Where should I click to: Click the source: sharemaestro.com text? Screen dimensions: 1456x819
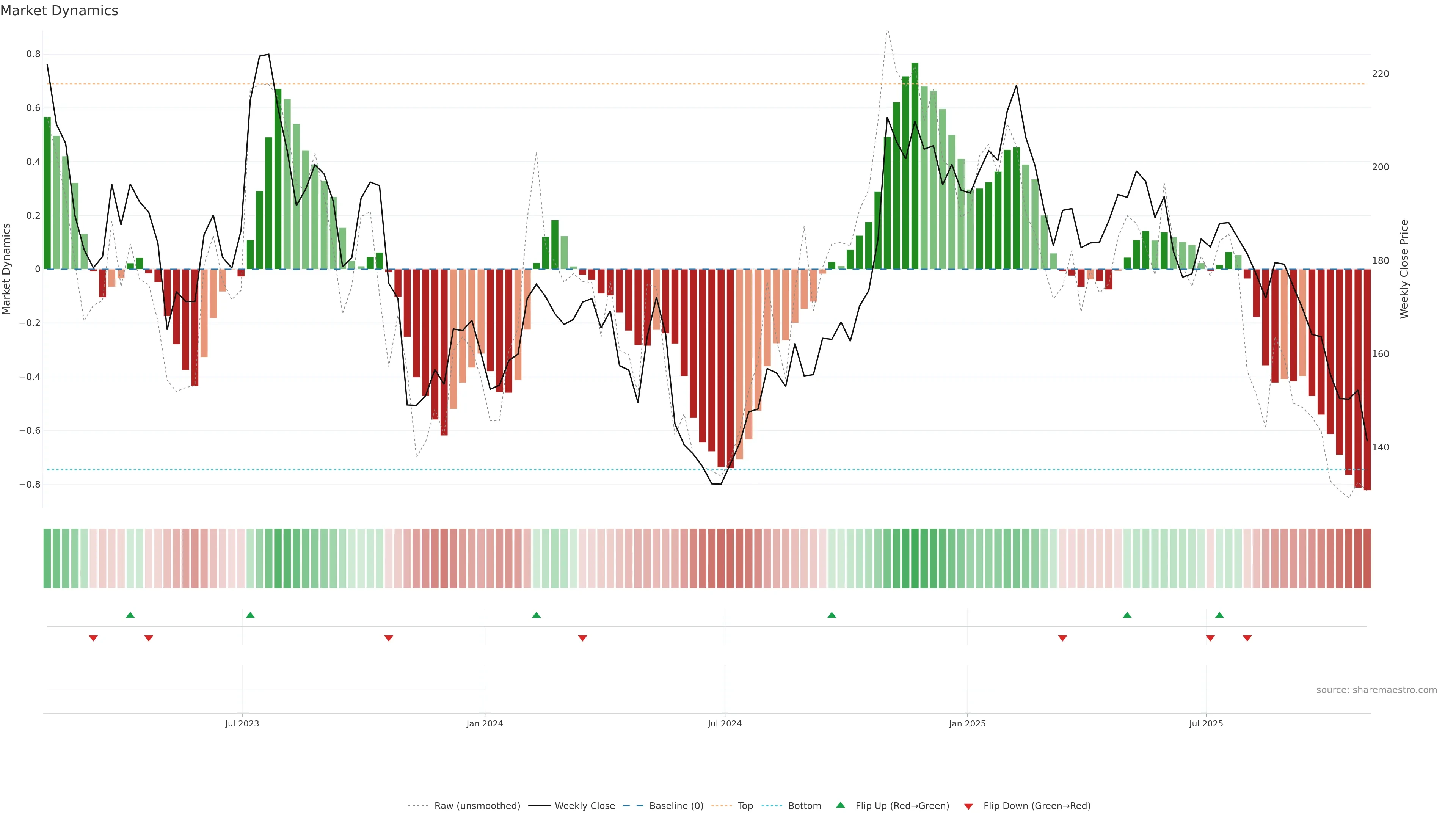(1376, 690)
